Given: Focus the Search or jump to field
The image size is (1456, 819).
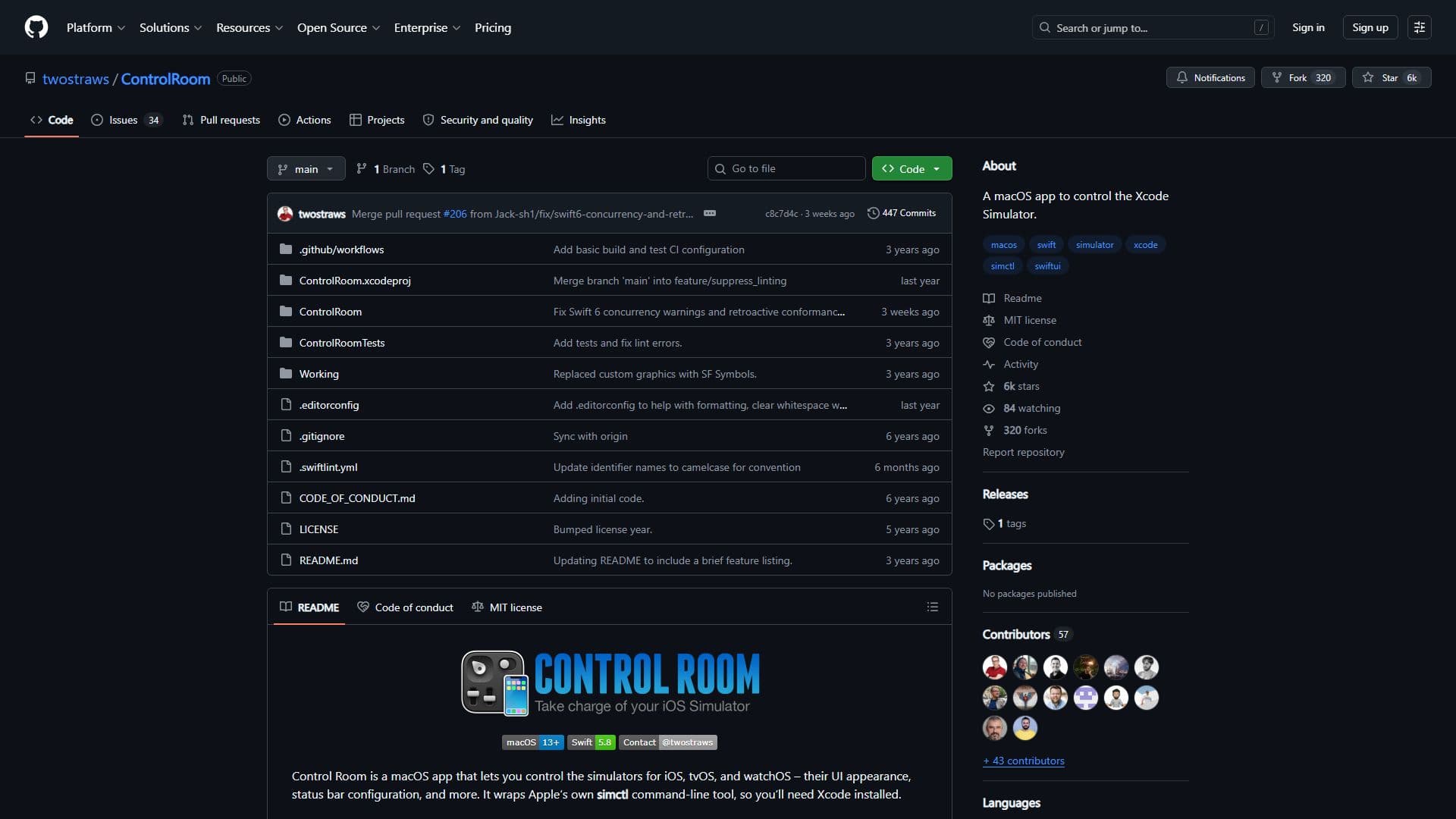Looking at the screenshot, I should coord(1153,27).
